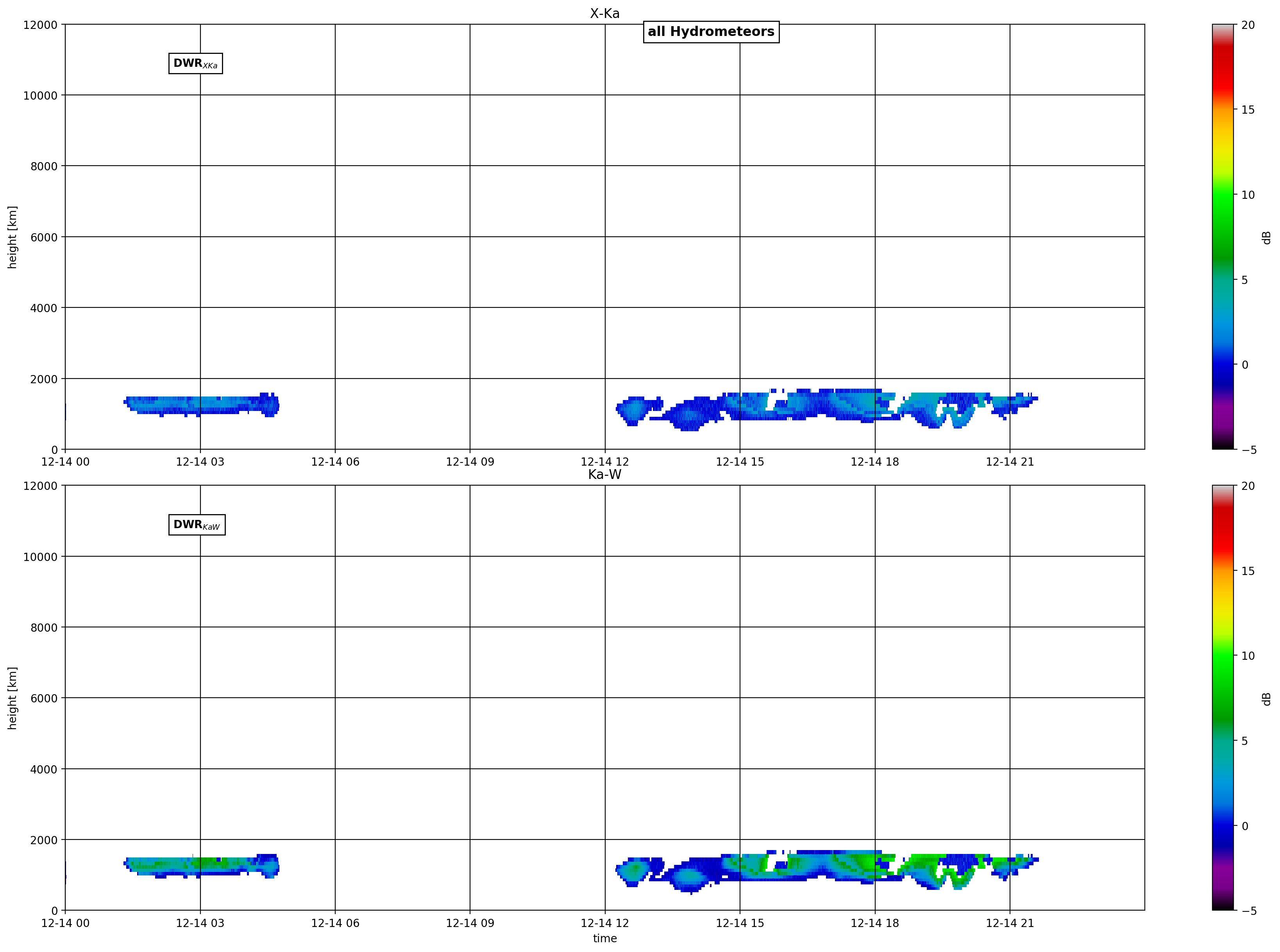Click the DWR KaW annotation box
Viewport: 1280px width, 952px height.
197,524
